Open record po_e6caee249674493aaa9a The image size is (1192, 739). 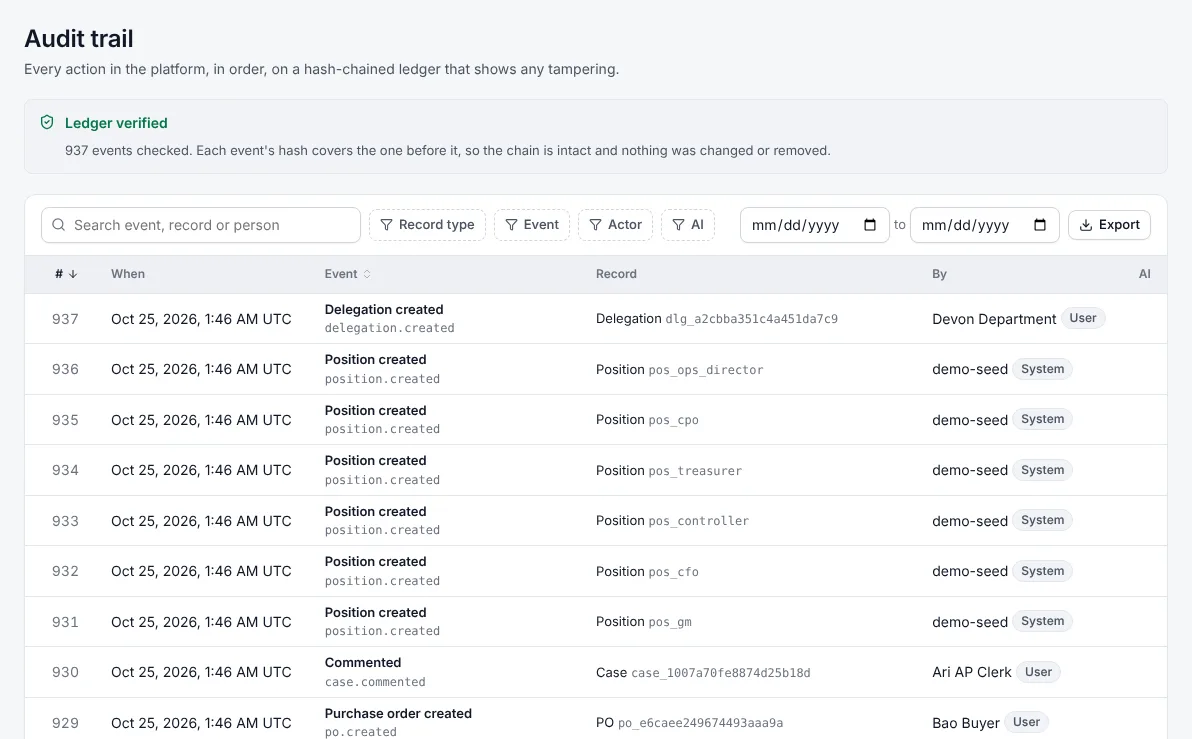(700, 723)
